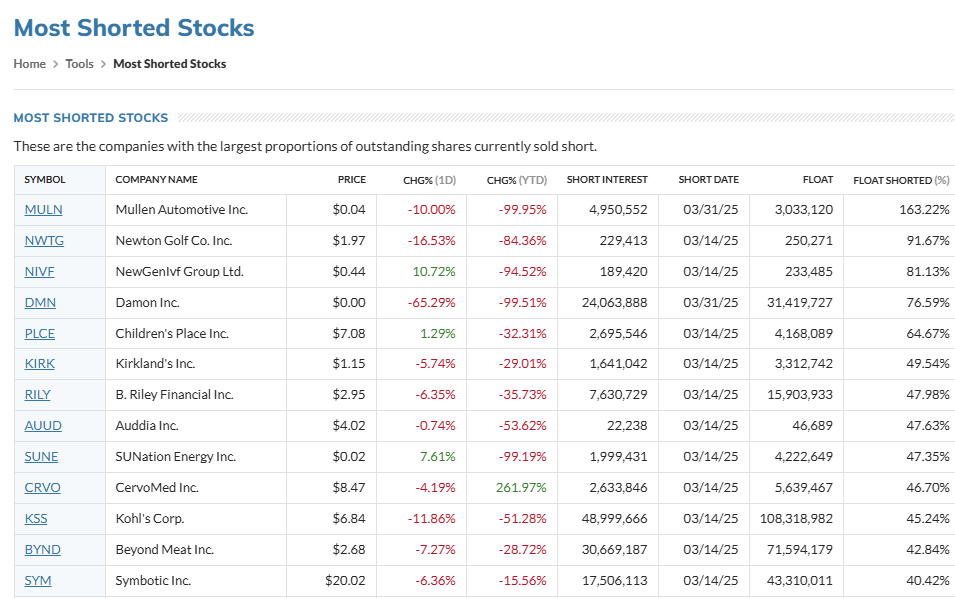The width and height of the screenshot is (955, 598).
Task: Click the 40.42% float shorted value
Action: tap(928, 581)
